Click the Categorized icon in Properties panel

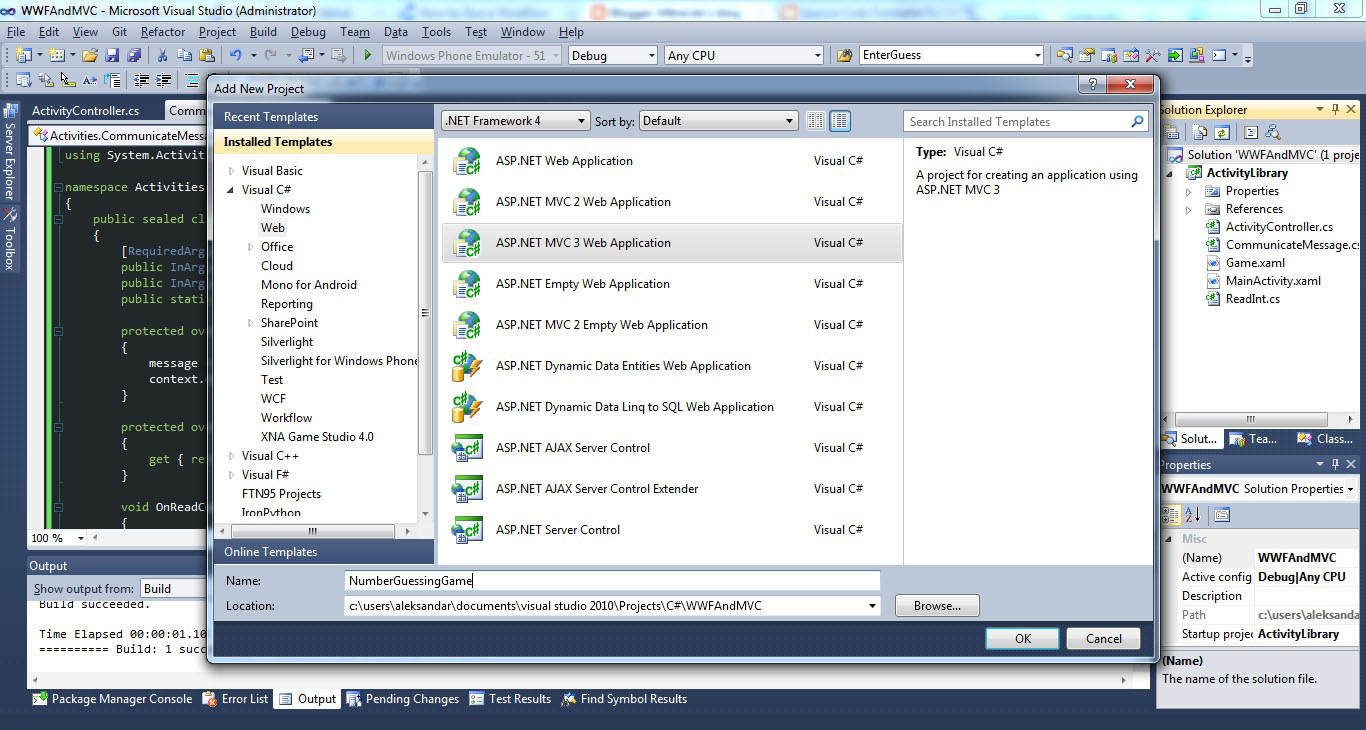tap(1171, 515)
